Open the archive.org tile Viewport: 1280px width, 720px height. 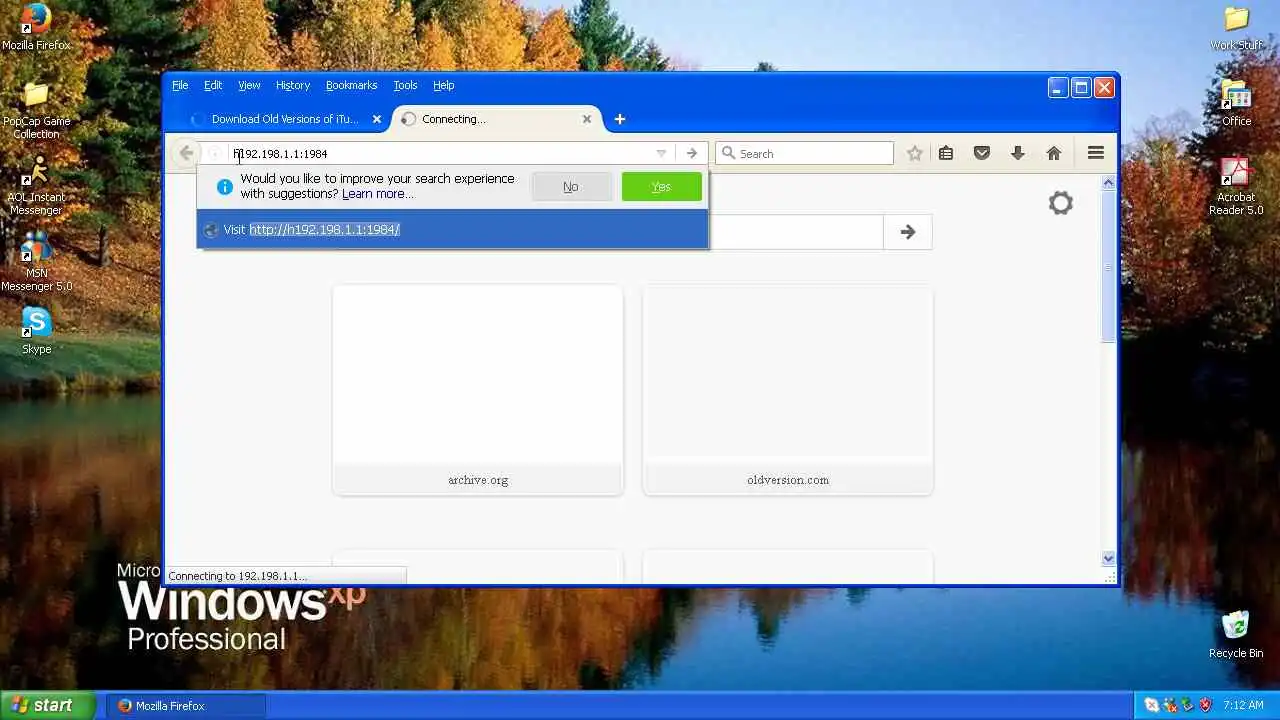click(x=478, y=390)
